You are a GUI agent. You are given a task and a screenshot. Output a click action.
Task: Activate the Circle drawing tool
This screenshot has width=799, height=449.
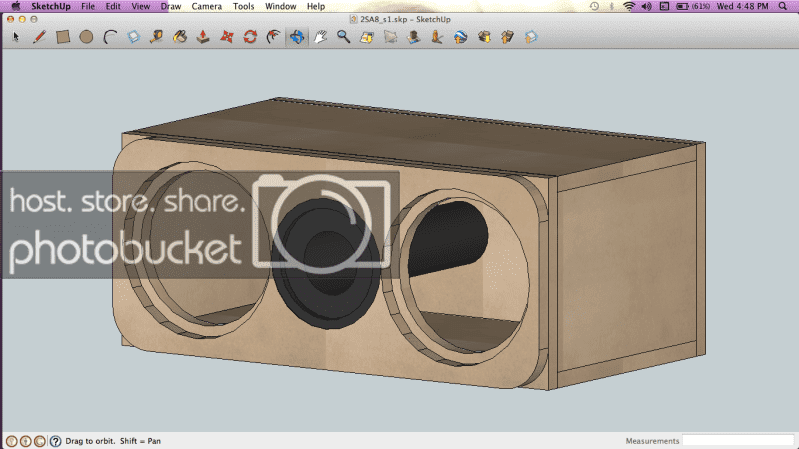click(86, 37)
